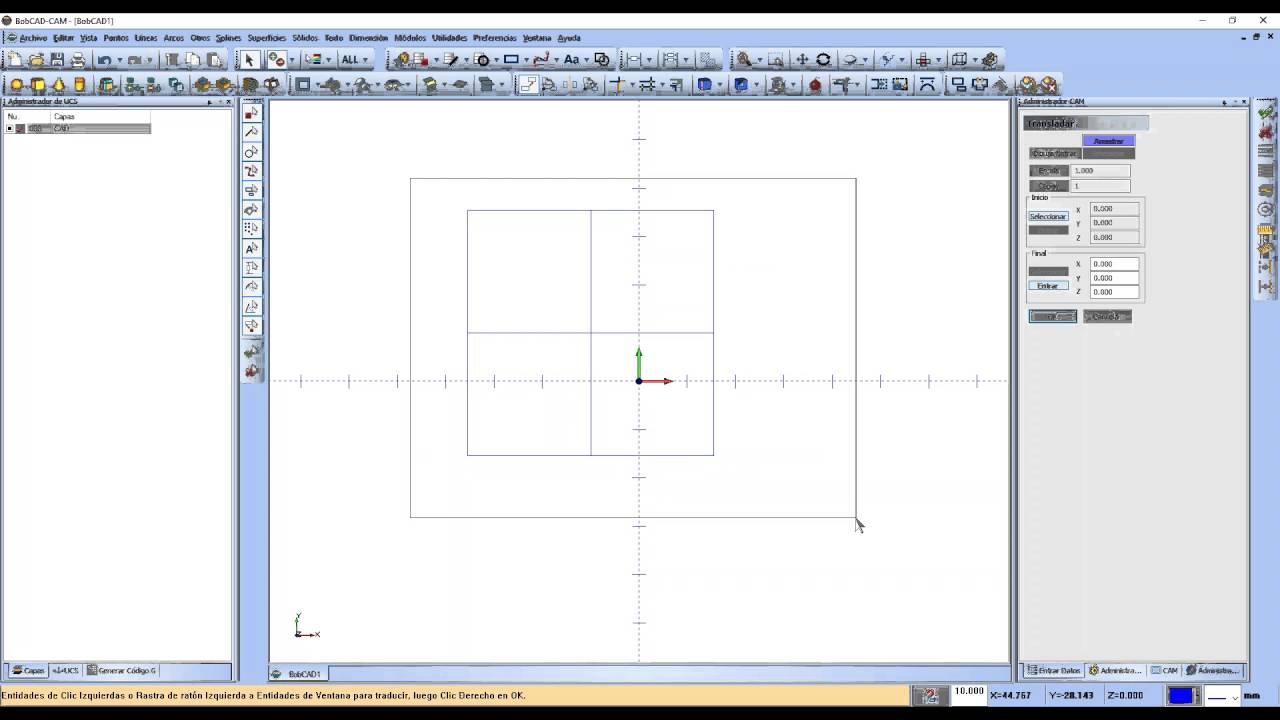Click the question mark help icon in status bar
The height and width of the screenshot is (720, 1280).
tap(930, 695)
